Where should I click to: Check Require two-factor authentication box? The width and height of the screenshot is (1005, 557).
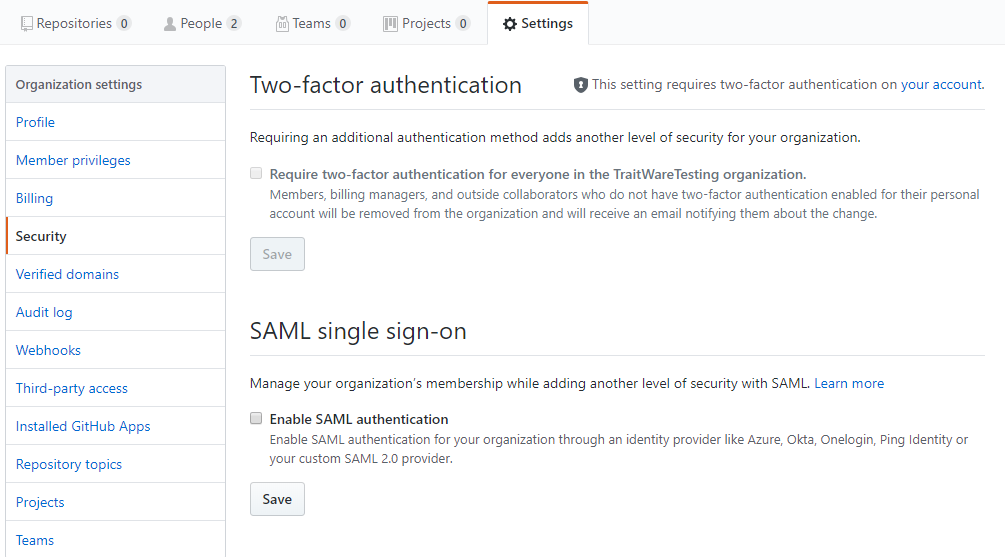coord(256,173)
